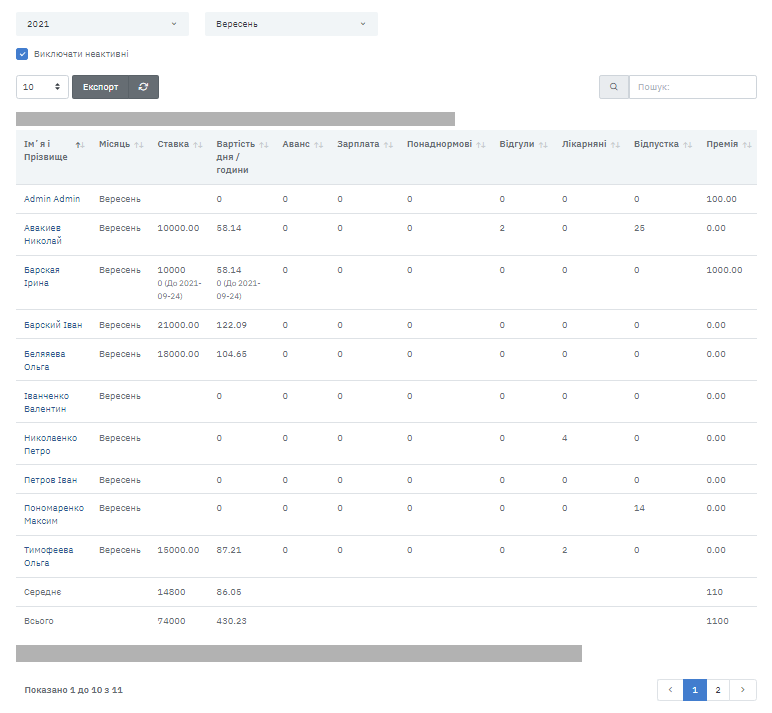
Task: Sort by Відпустка column arrows
Action: [x=688, y=145]
